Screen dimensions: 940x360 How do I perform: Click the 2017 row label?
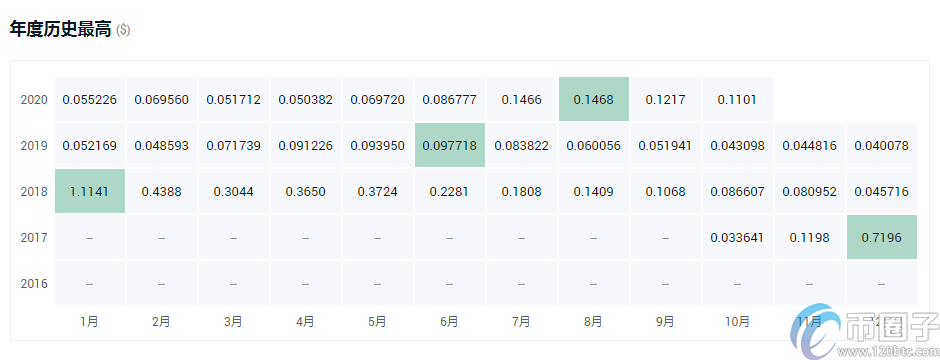click(x=34, y=237)
